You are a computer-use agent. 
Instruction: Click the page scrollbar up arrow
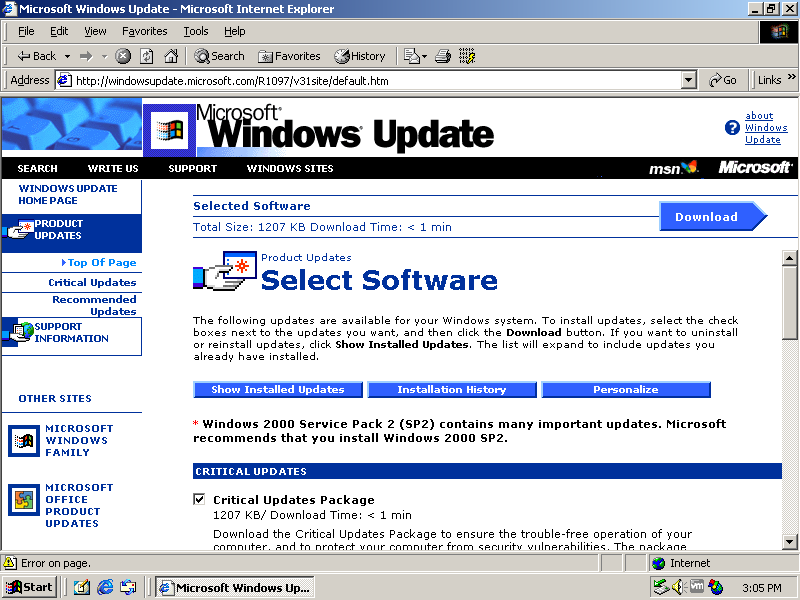(789, 258)
